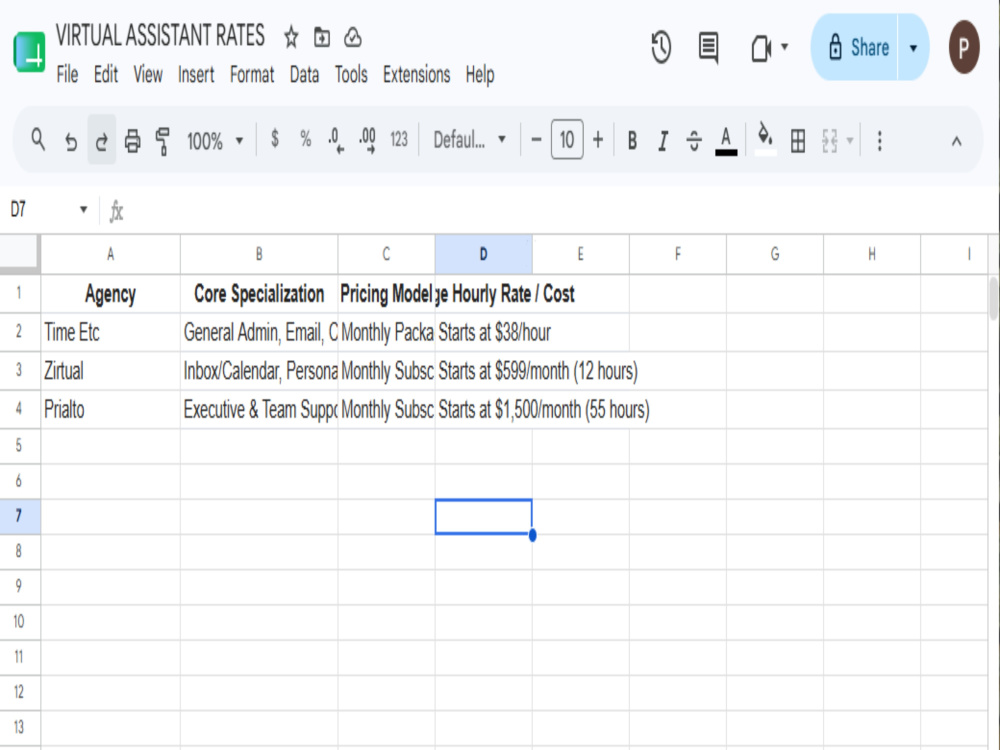Apply strikethrough formatting
This screenshot has height=750, width=1000.
tap(694, 140)
